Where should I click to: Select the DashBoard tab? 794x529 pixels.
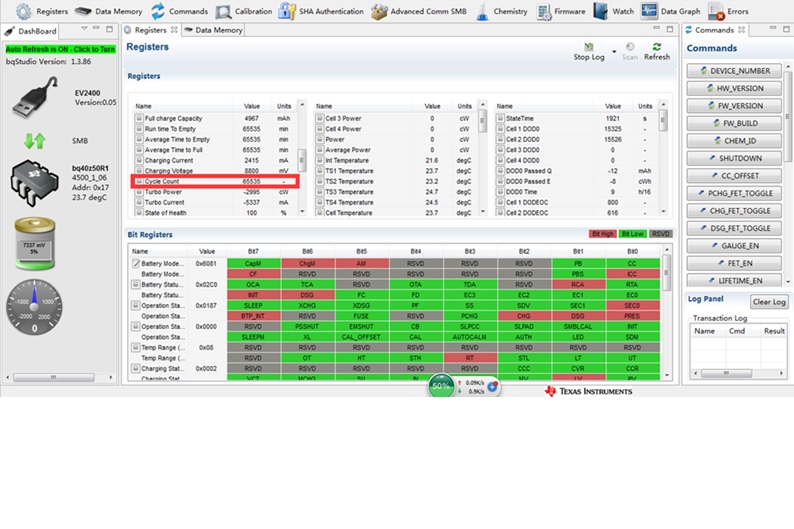[30, 31]
